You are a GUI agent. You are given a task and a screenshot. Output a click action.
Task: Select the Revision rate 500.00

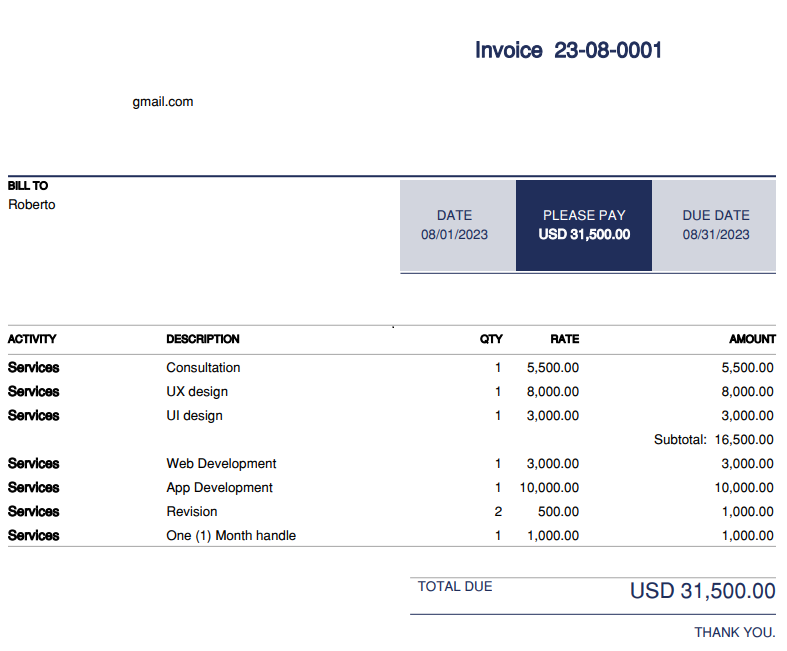tap(558, 512)
